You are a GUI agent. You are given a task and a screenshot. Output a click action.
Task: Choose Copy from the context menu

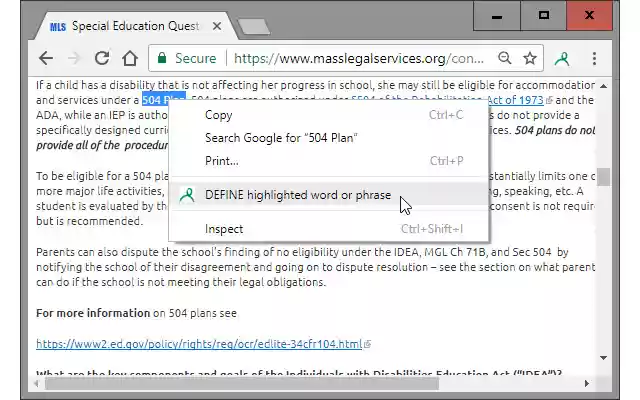point(329,115)
